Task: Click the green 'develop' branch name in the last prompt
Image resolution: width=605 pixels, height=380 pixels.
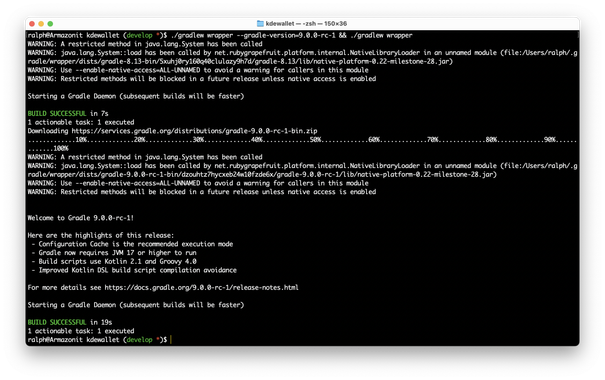Action: [x=139, y=339]
